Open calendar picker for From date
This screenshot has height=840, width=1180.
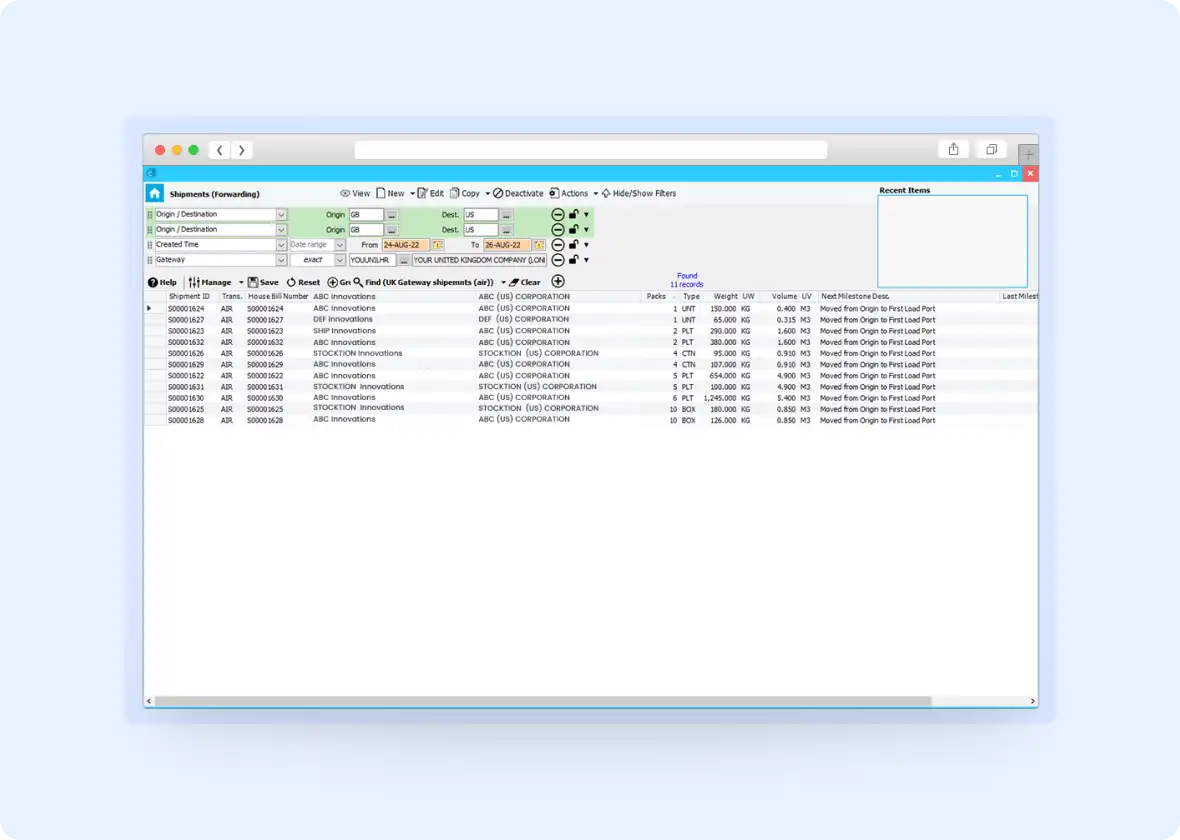(x=438, y=245)
